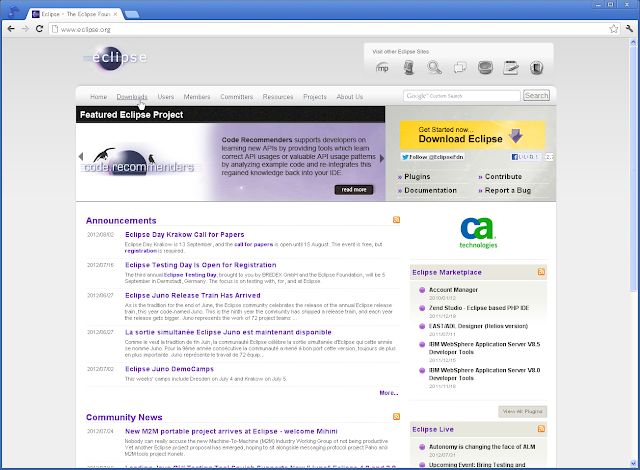640x470 pixels.
Task: Open the About Us navigation item
Action: click(x=350, y=97)
